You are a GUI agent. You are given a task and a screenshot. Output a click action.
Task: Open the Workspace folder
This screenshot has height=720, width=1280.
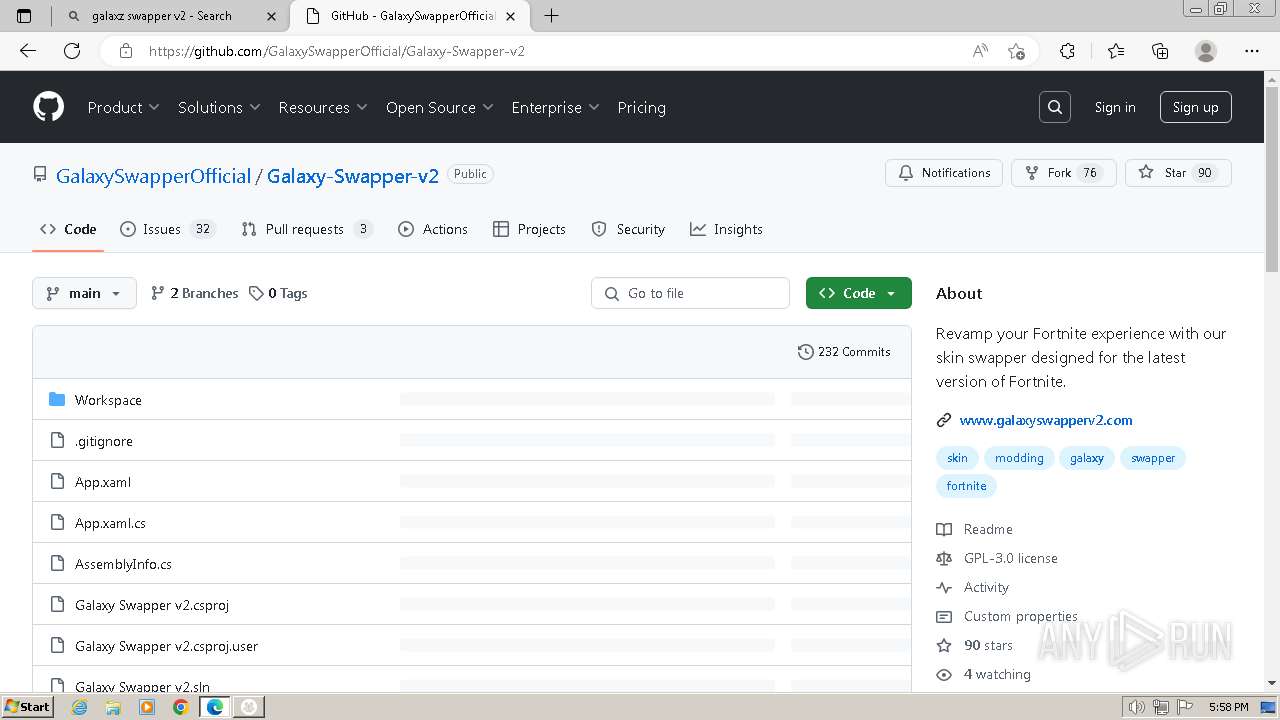pos(108,400)
